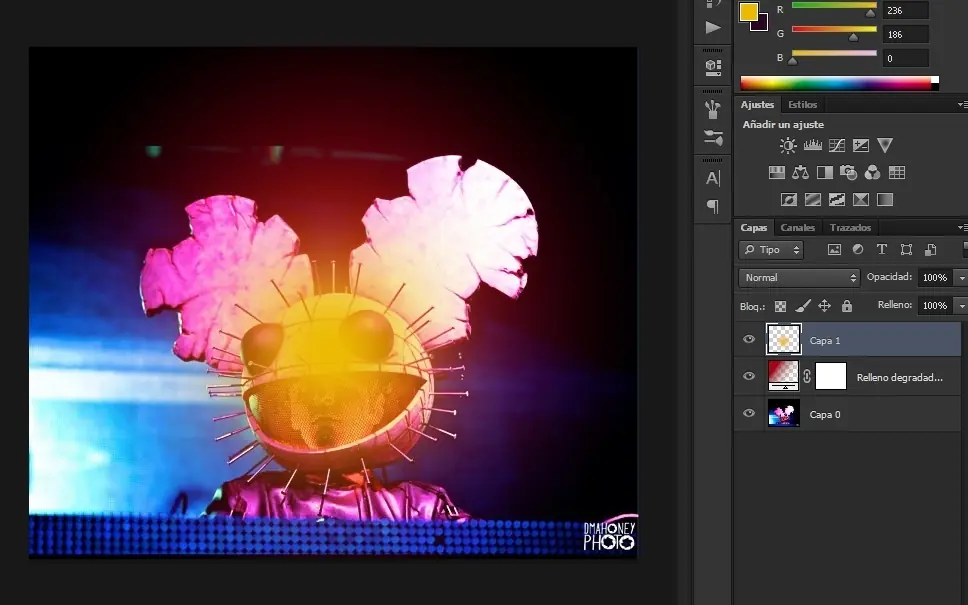Screen dimensions: 968x605
Task: Click the B value field 0
Action: 906,59
